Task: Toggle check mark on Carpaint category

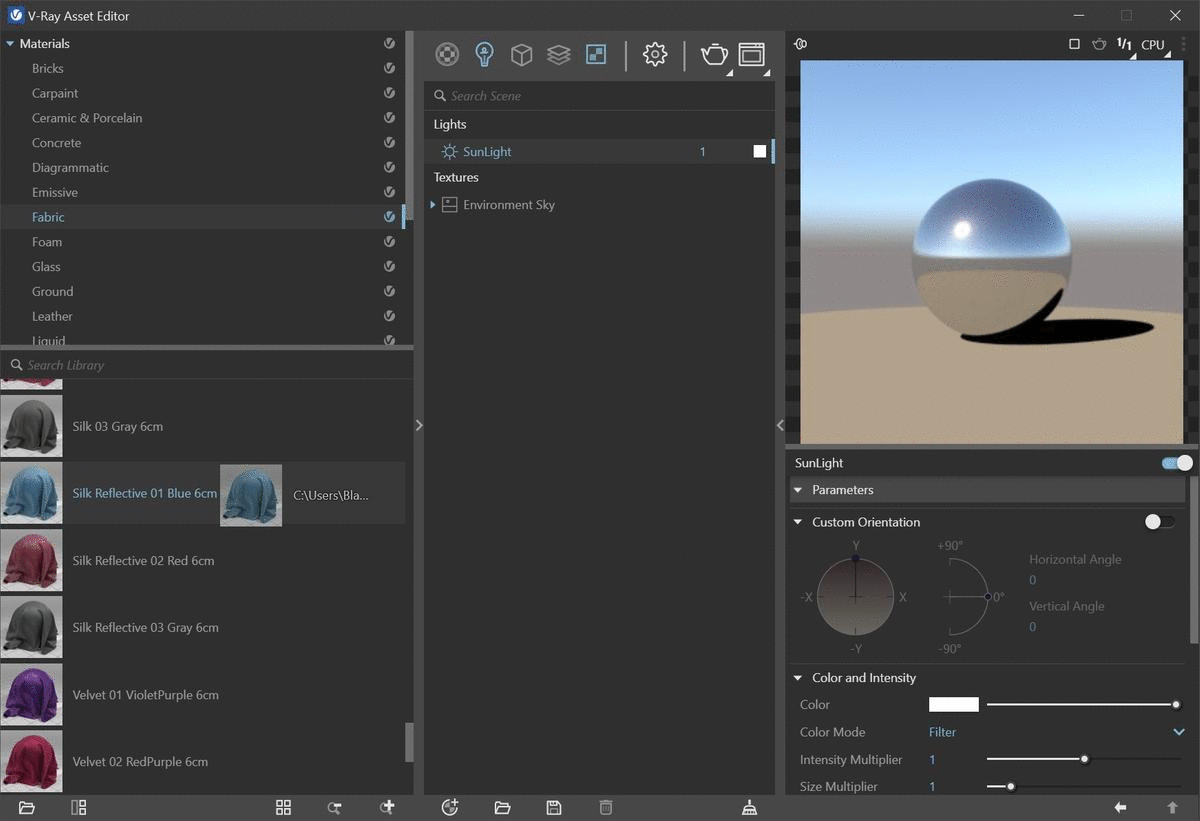Action: (x=389, y=93)
